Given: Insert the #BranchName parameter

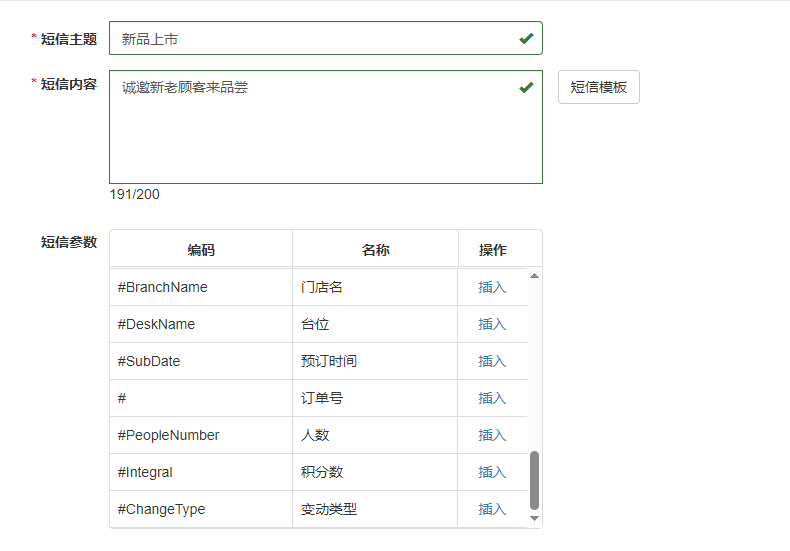Looking at the screenshot, I should pyautogui.click(x=492, y=287).
